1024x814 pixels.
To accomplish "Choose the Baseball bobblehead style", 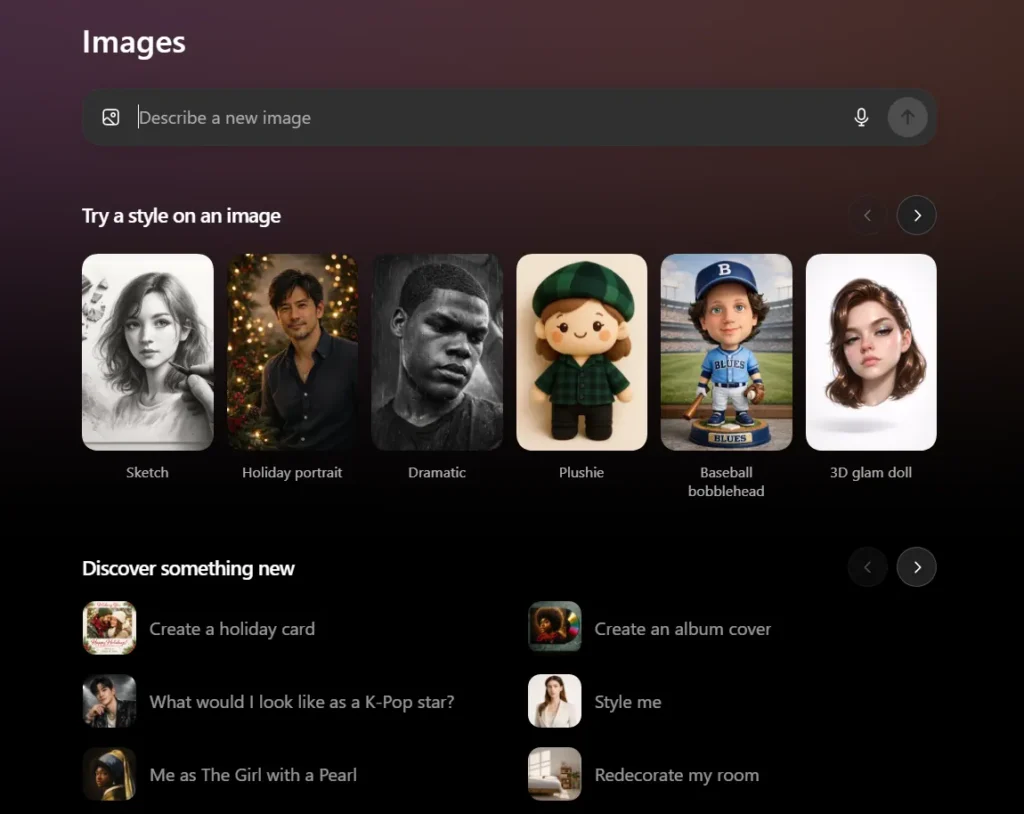I will 726,352.
